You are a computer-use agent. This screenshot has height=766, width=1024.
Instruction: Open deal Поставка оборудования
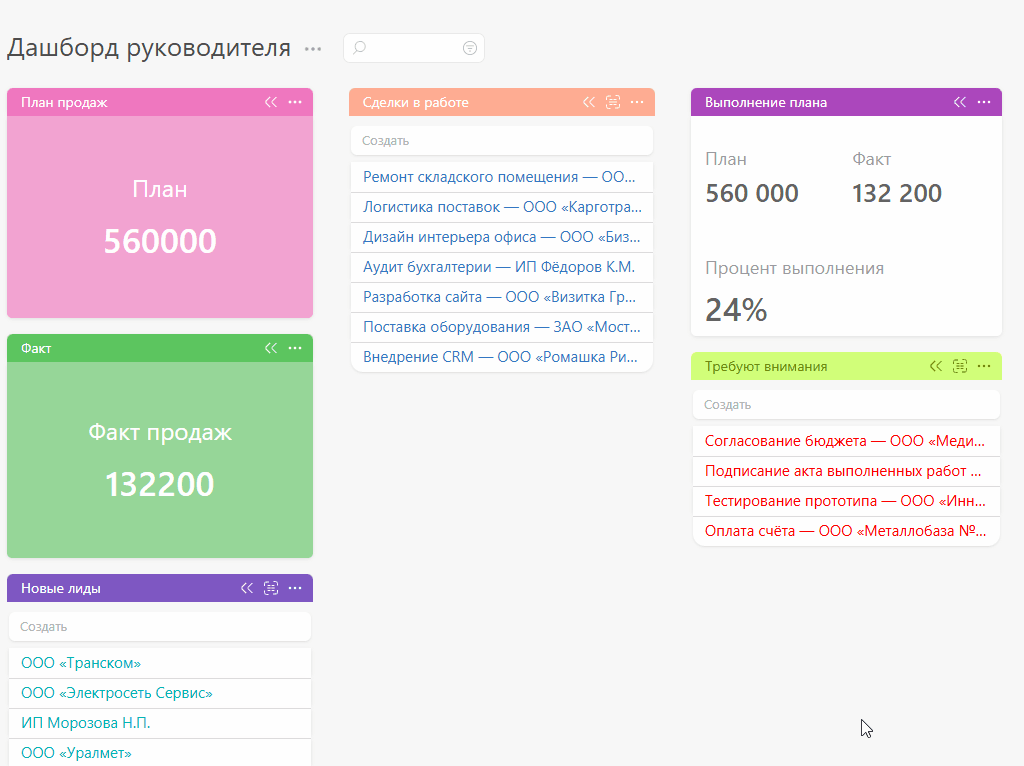tap(502, 327)
